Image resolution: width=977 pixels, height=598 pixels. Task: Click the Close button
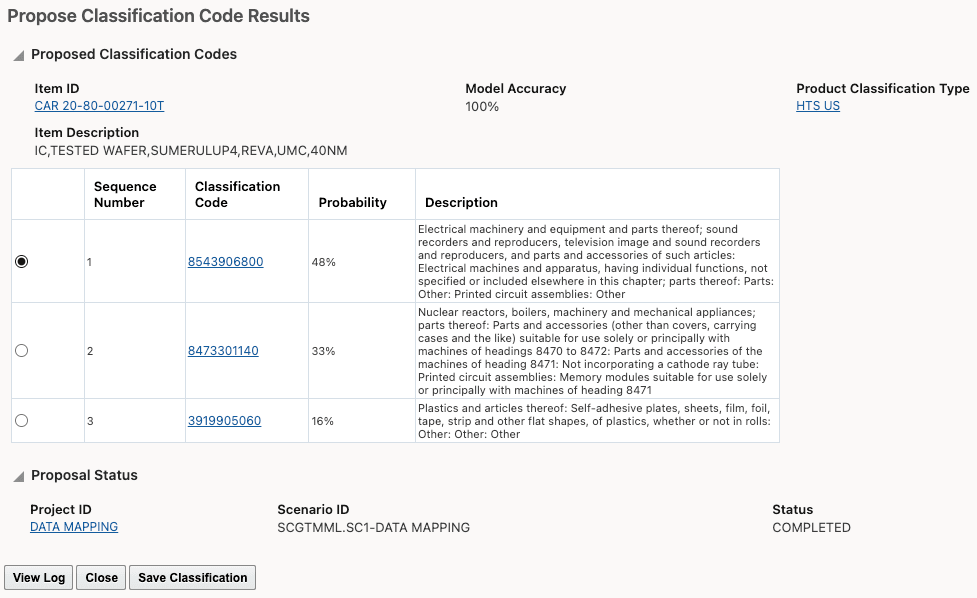tap(102, 577)
